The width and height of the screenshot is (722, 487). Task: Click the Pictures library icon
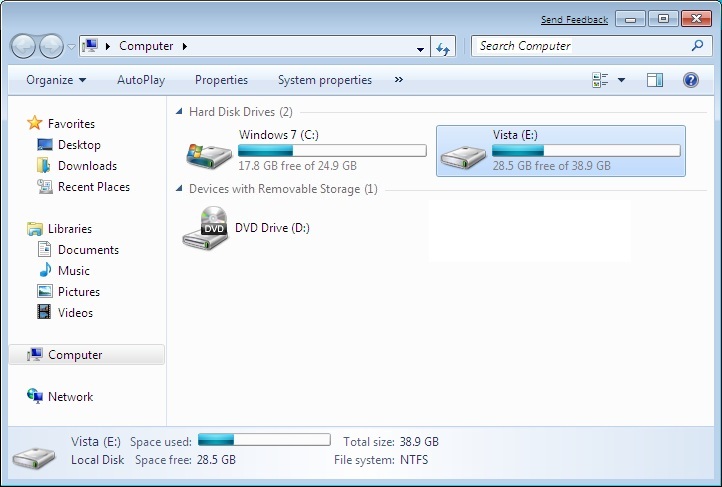45,291
